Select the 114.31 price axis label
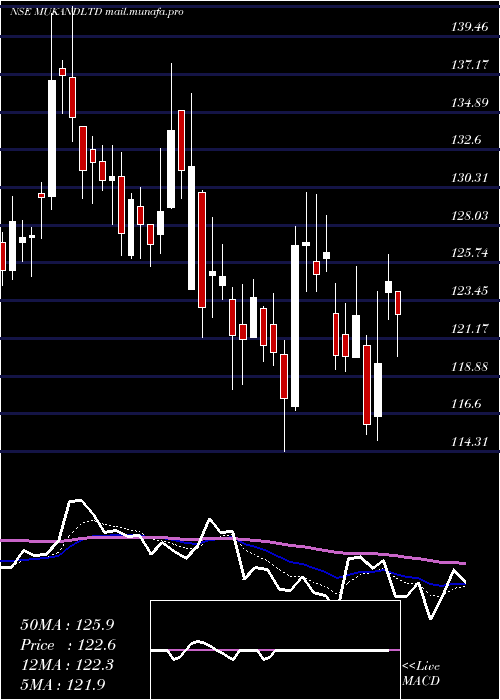The image size is (500, 700). click(x=470, y=442)
